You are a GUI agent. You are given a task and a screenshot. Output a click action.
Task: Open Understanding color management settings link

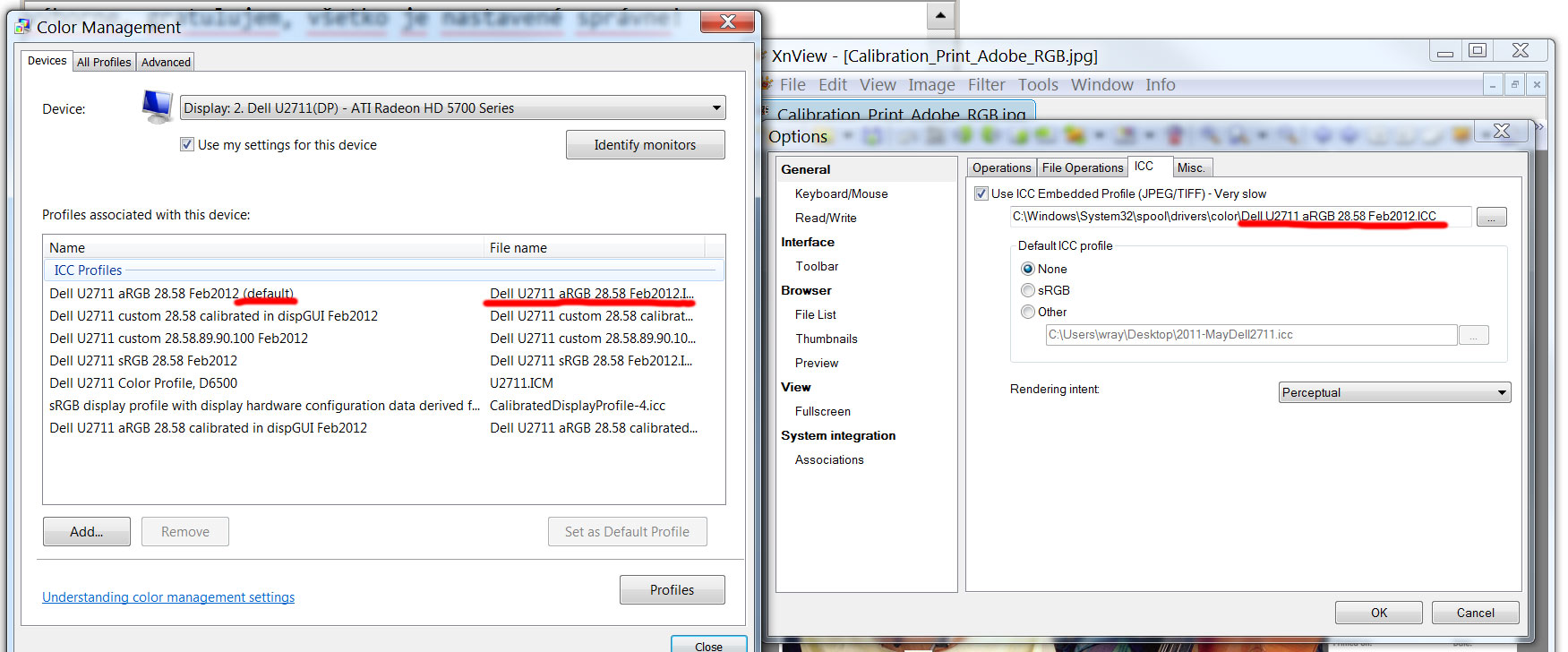168,597
